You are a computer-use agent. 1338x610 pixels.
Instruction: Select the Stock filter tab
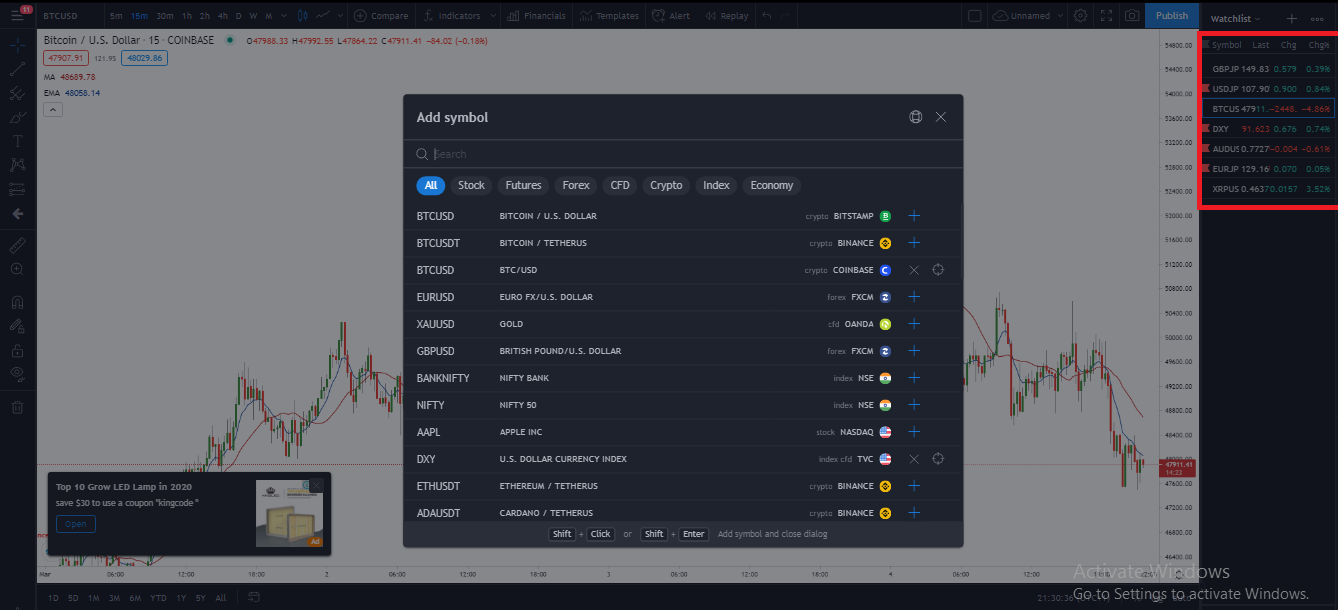471,185
